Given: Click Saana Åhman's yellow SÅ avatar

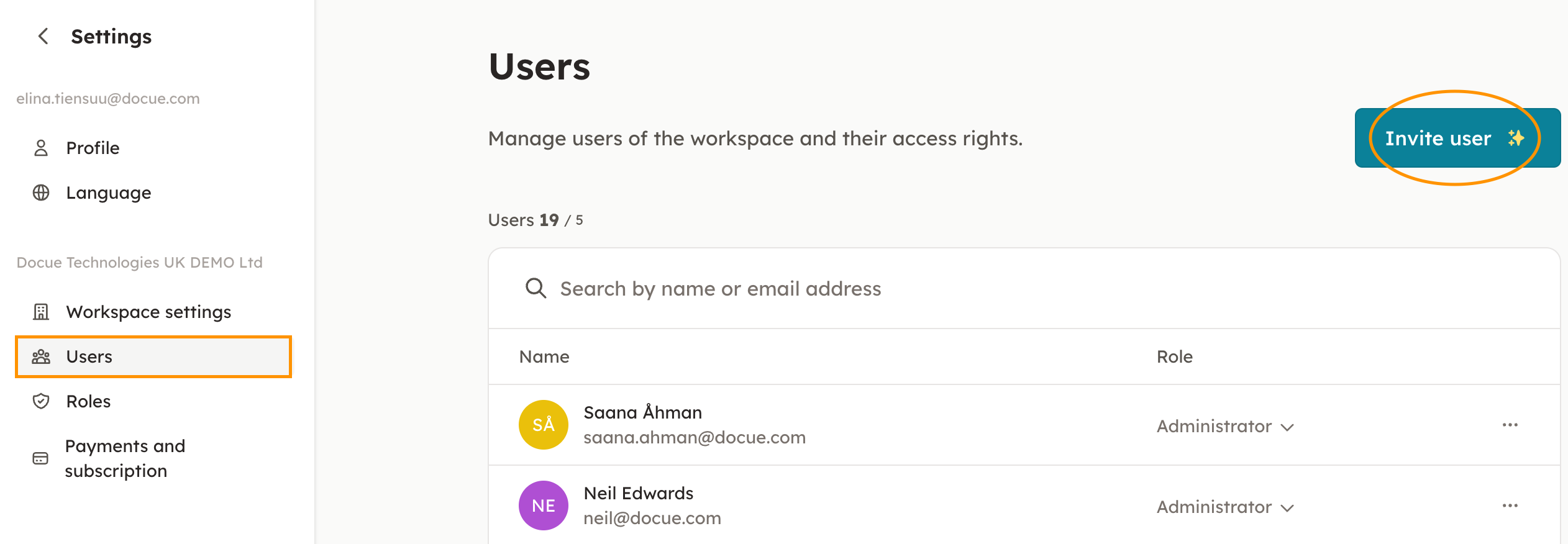Looking at the screenshot, I should click(x=543, y=425).
